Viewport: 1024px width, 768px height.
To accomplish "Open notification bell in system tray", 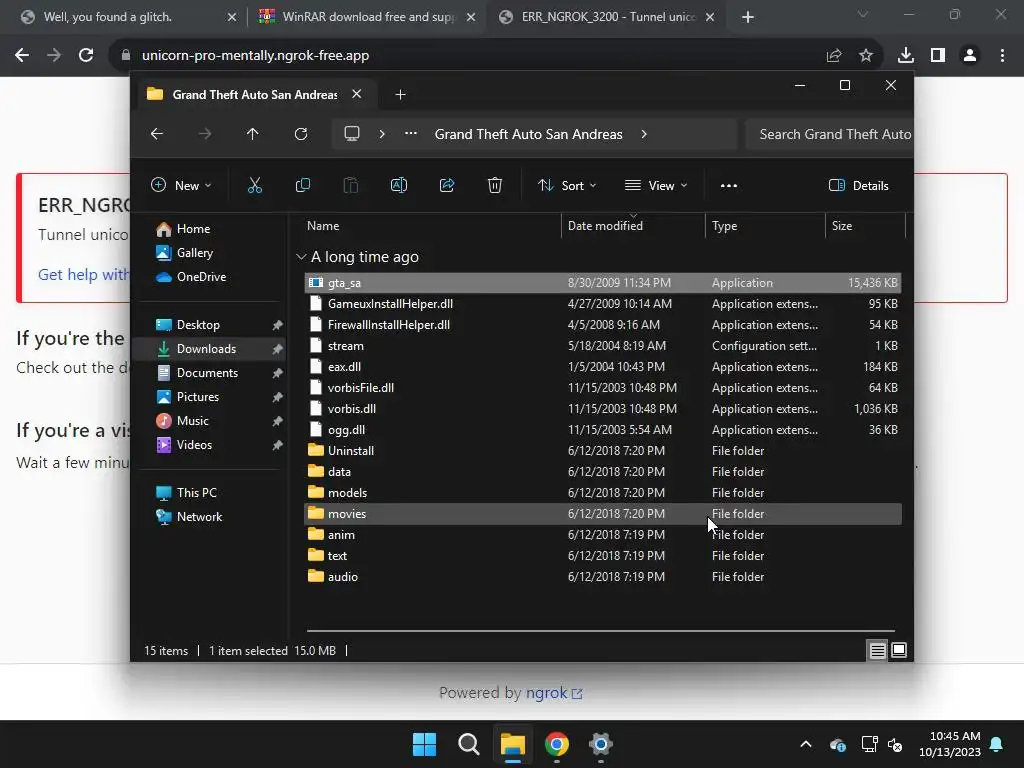I will click(x=997, y=744).
